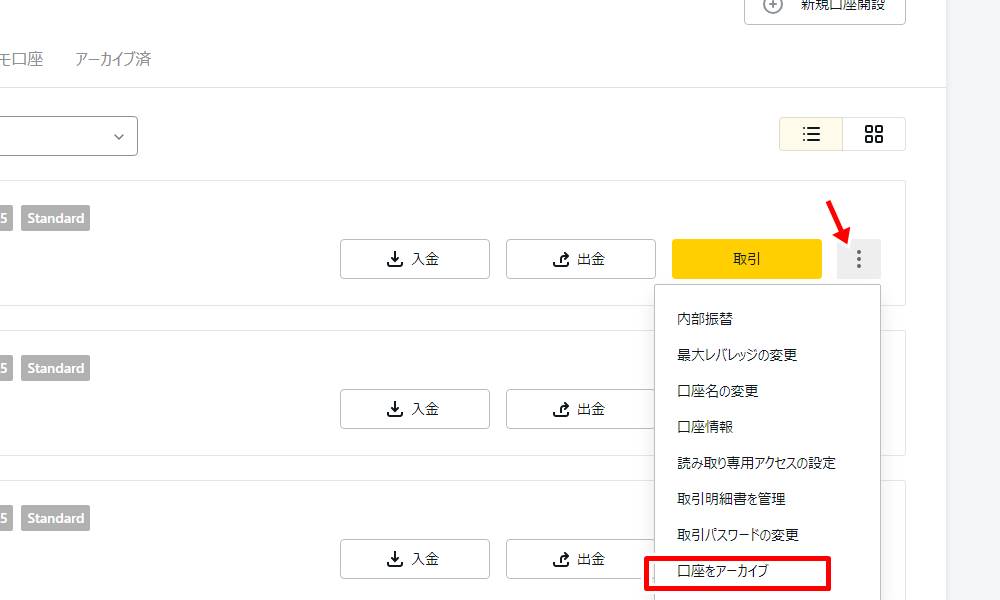Open 口座情報 from the menu

(705, 427)
